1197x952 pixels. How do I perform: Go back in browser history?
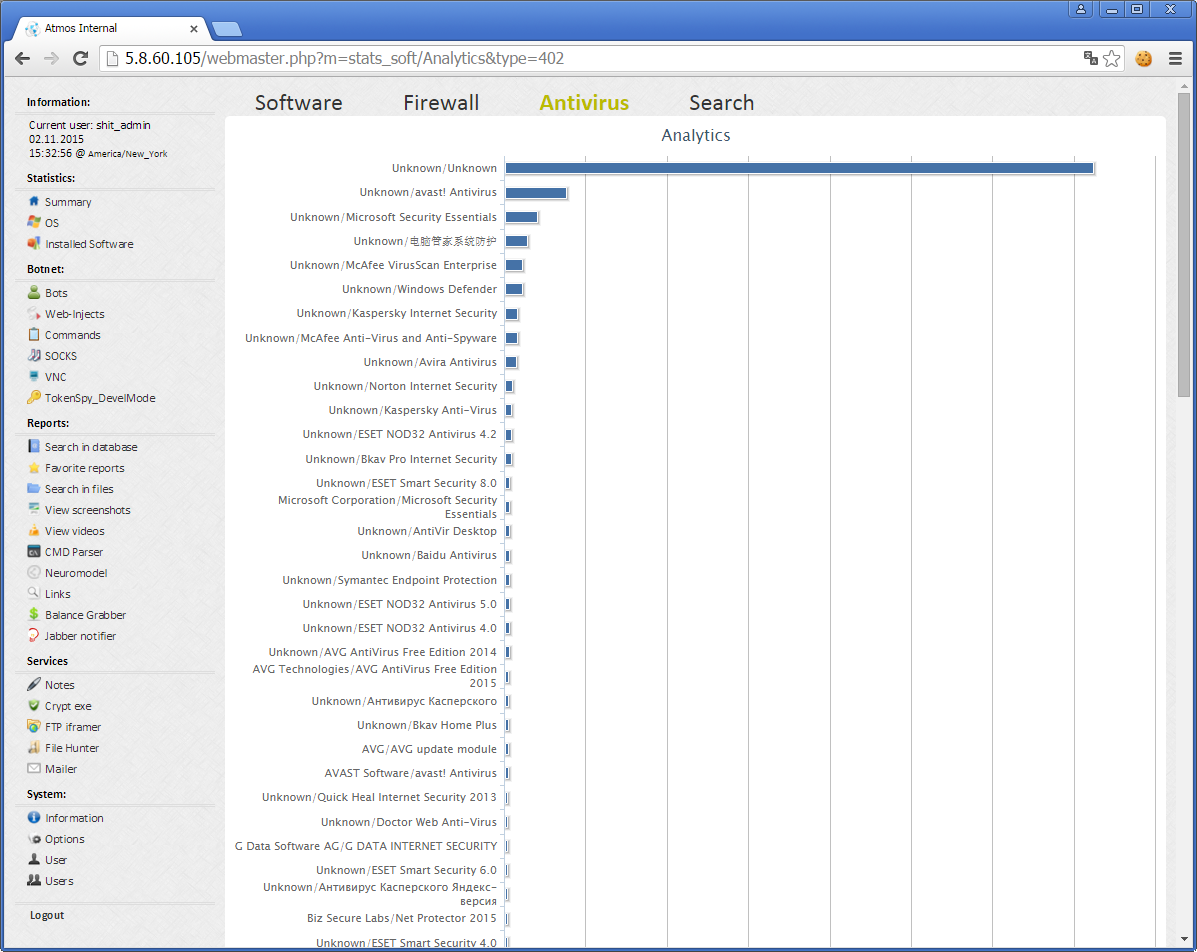coord(22,58)
